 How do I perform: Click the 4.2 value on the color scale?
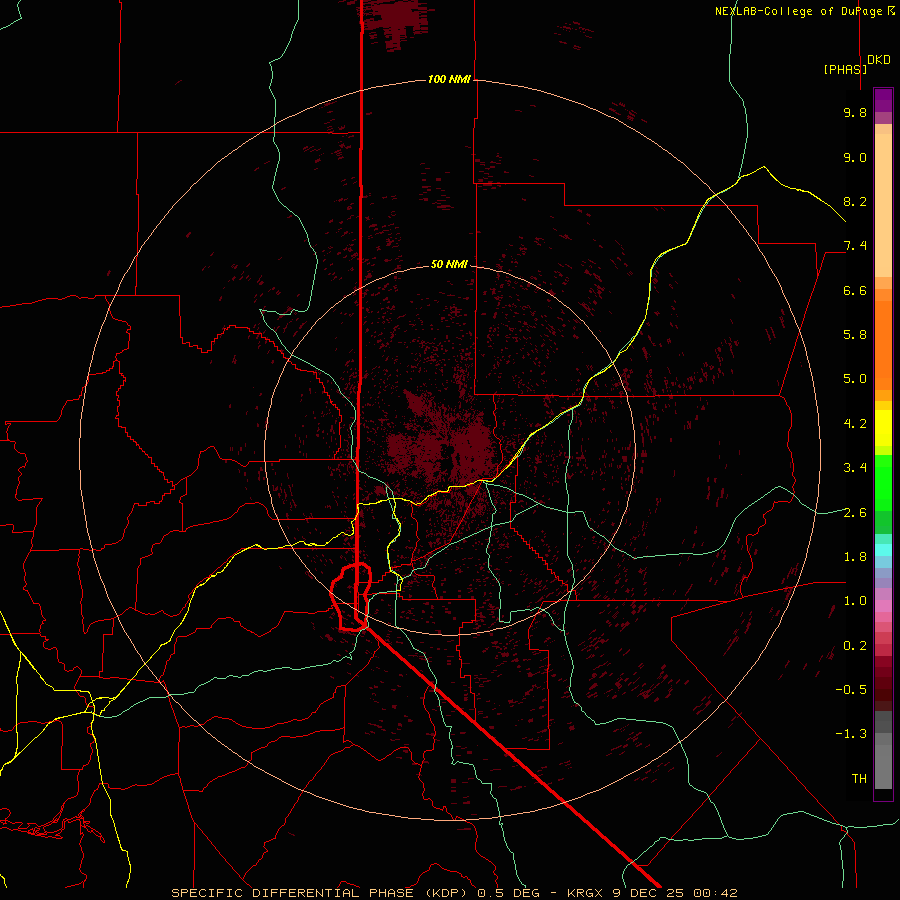click(855, 423)
